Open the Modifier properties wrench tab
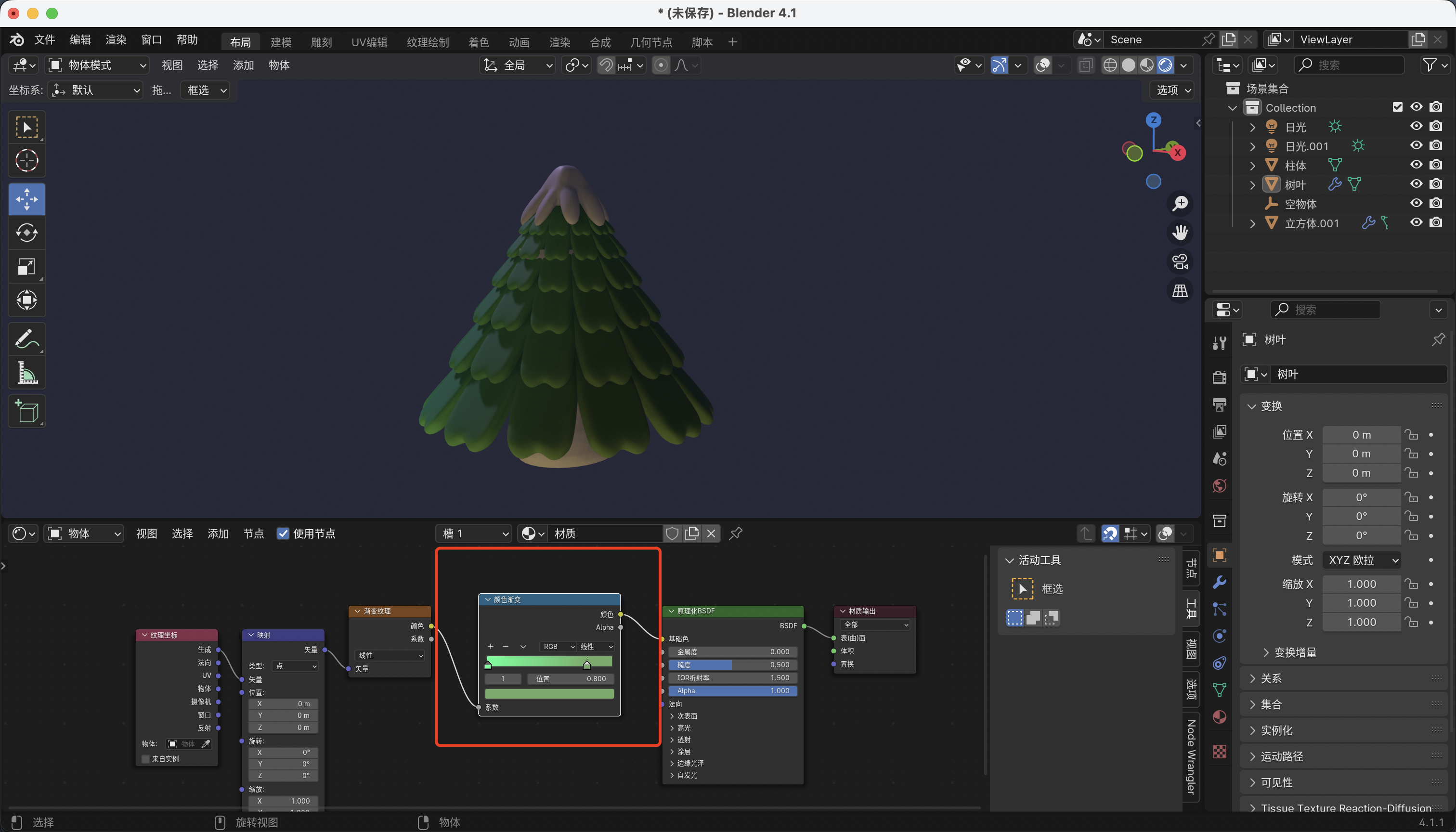The height and width of the screenshot is (832, 1456). click(x=1220, y=582)
